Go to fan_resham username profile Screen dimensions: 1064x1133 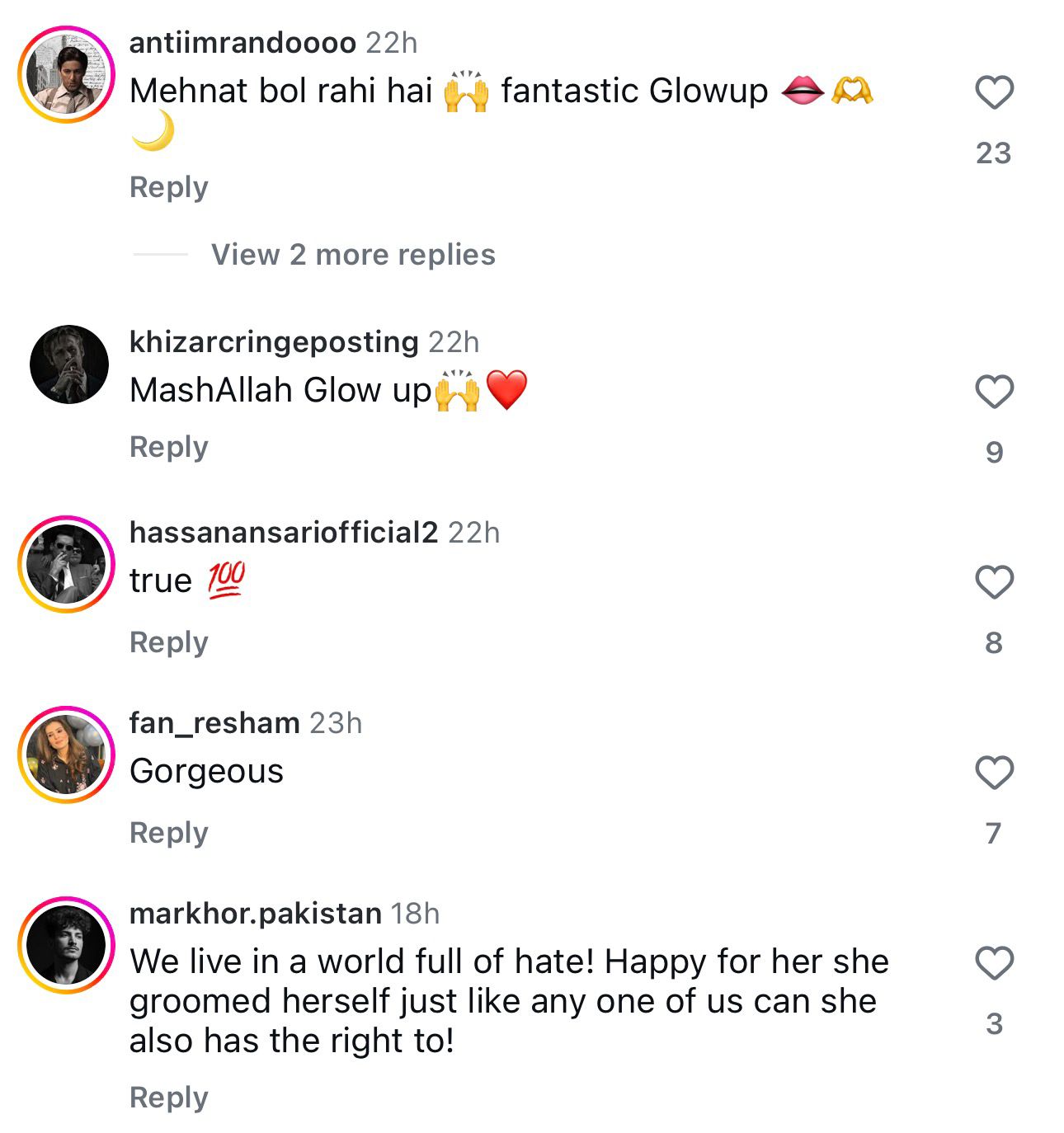(x=214, y=723)
